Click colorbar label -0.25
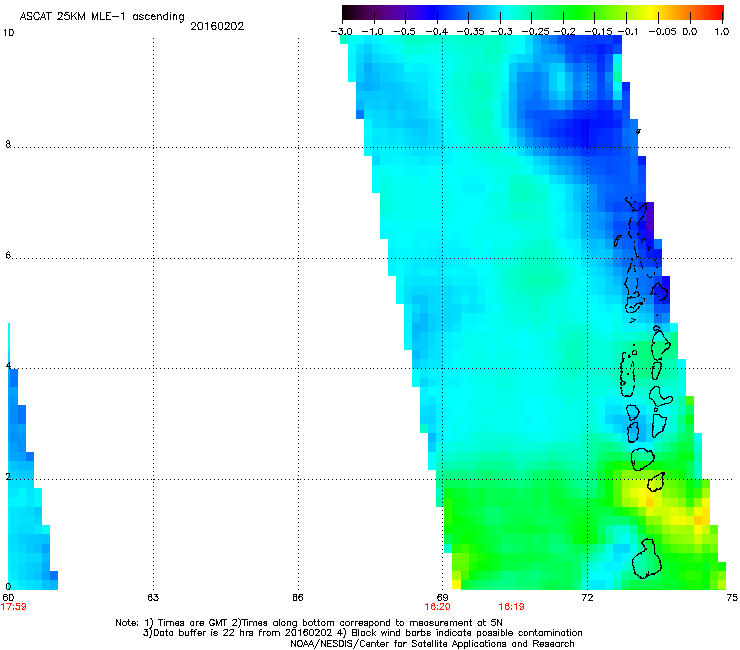Image resolution: width=740 pixels, height=650 pixels. point(536,32)
